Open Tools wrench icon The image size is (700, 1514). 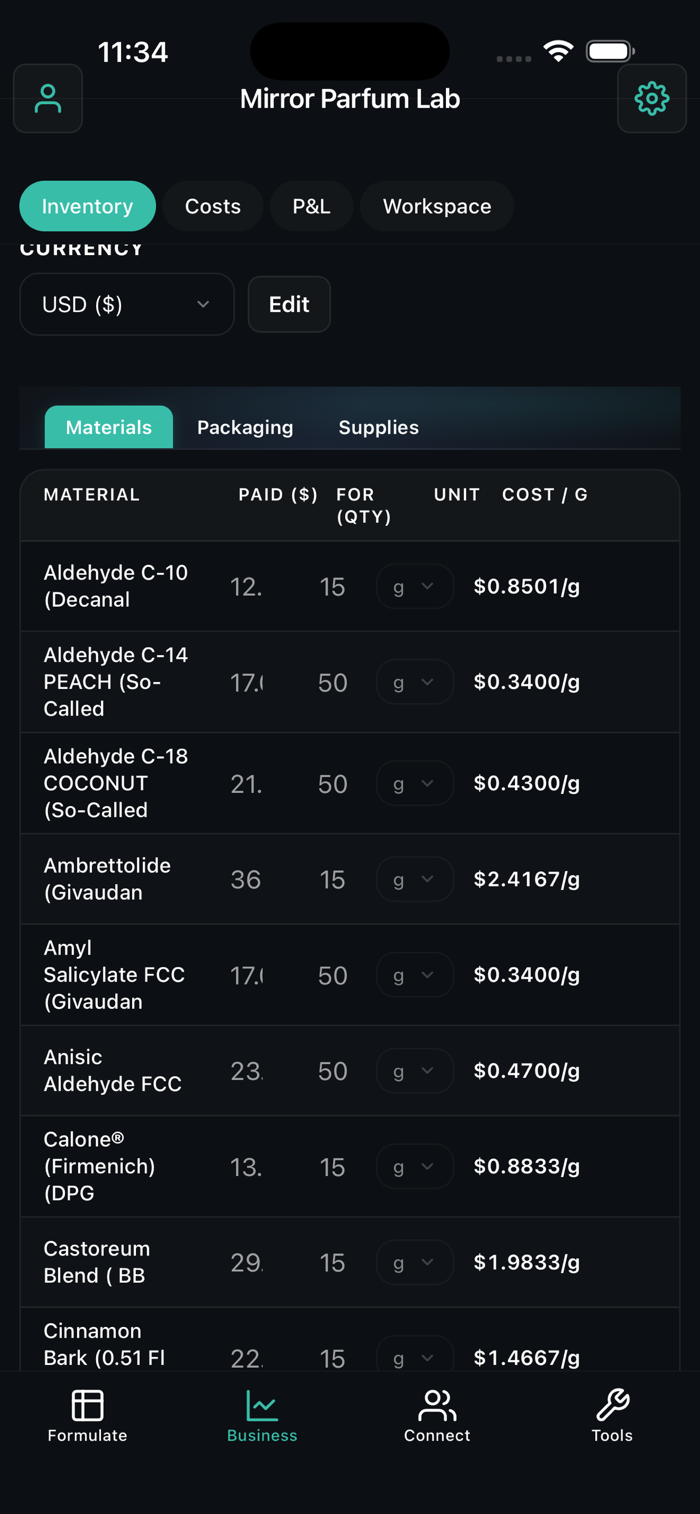(612, 1405)
